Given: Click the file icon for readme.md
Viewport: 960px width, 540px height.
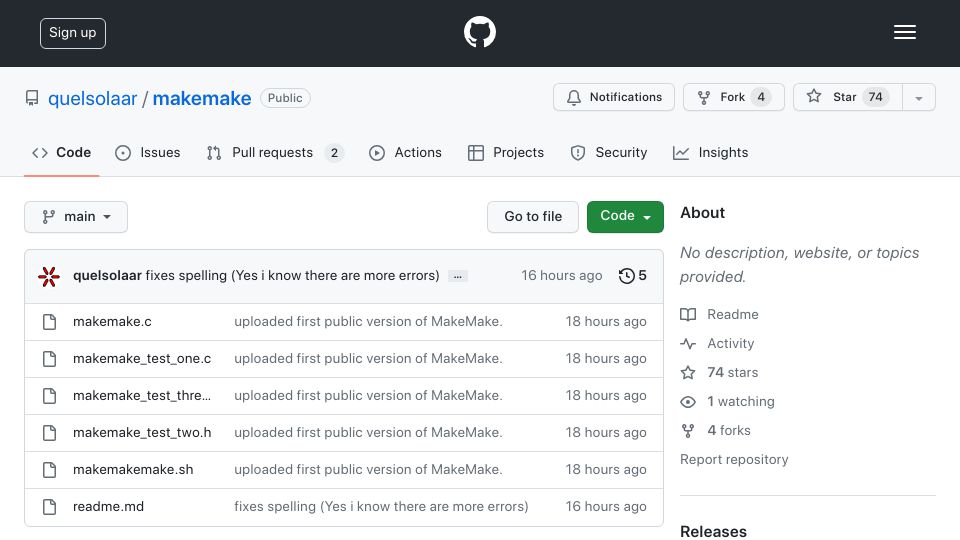Looking at the screenshot, I should coord(50,507).
